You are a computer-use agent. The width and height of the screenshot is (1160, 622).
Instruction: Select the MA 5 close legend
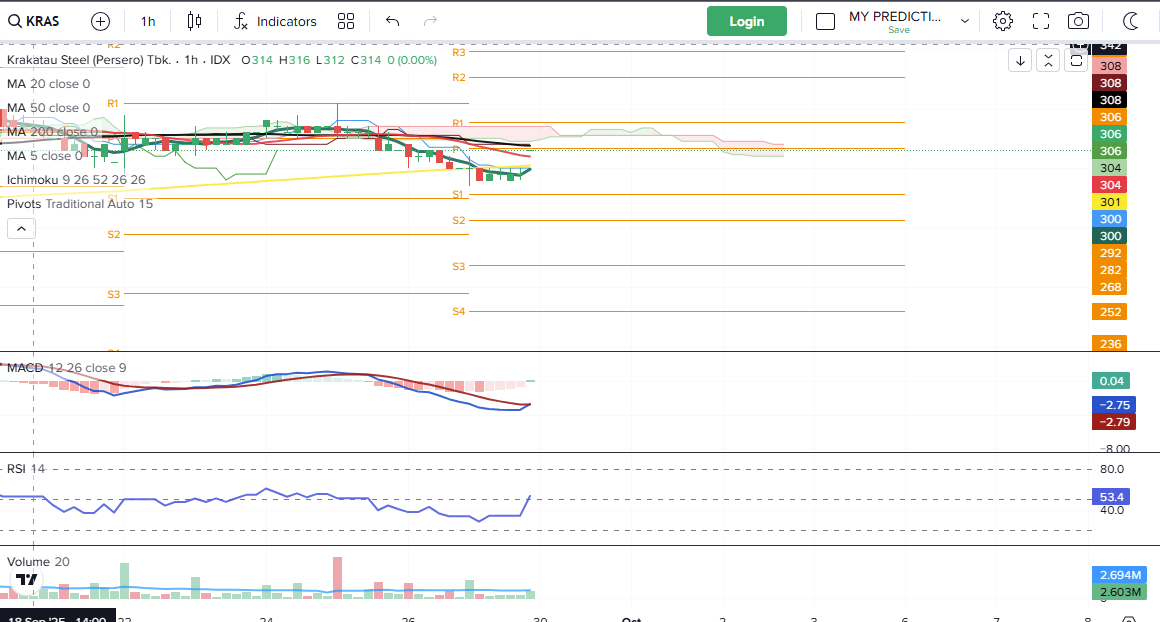pos(44,156)
